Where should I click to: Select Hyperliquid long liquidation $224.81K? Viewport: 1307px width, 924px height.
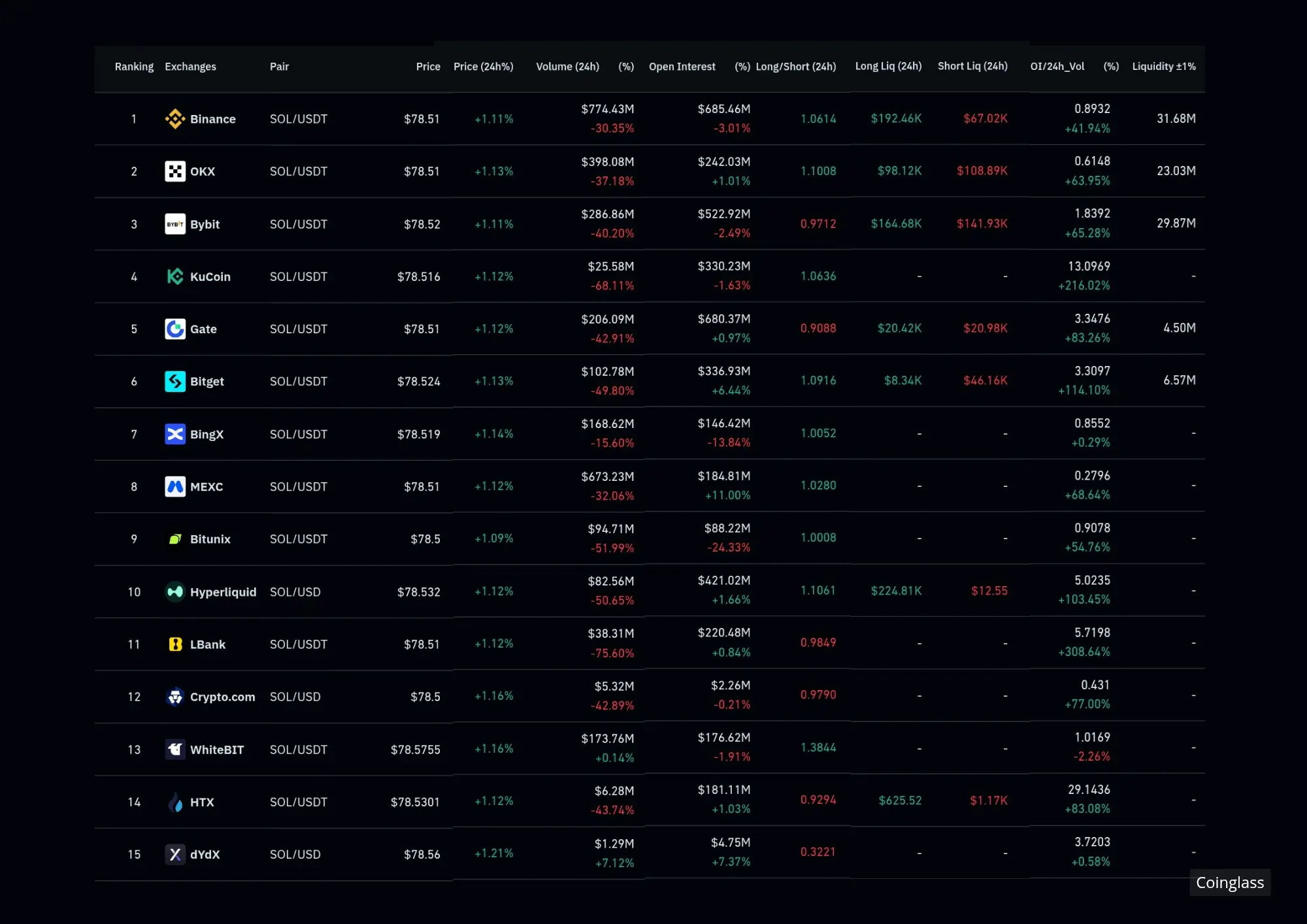[x=896, y=591]
